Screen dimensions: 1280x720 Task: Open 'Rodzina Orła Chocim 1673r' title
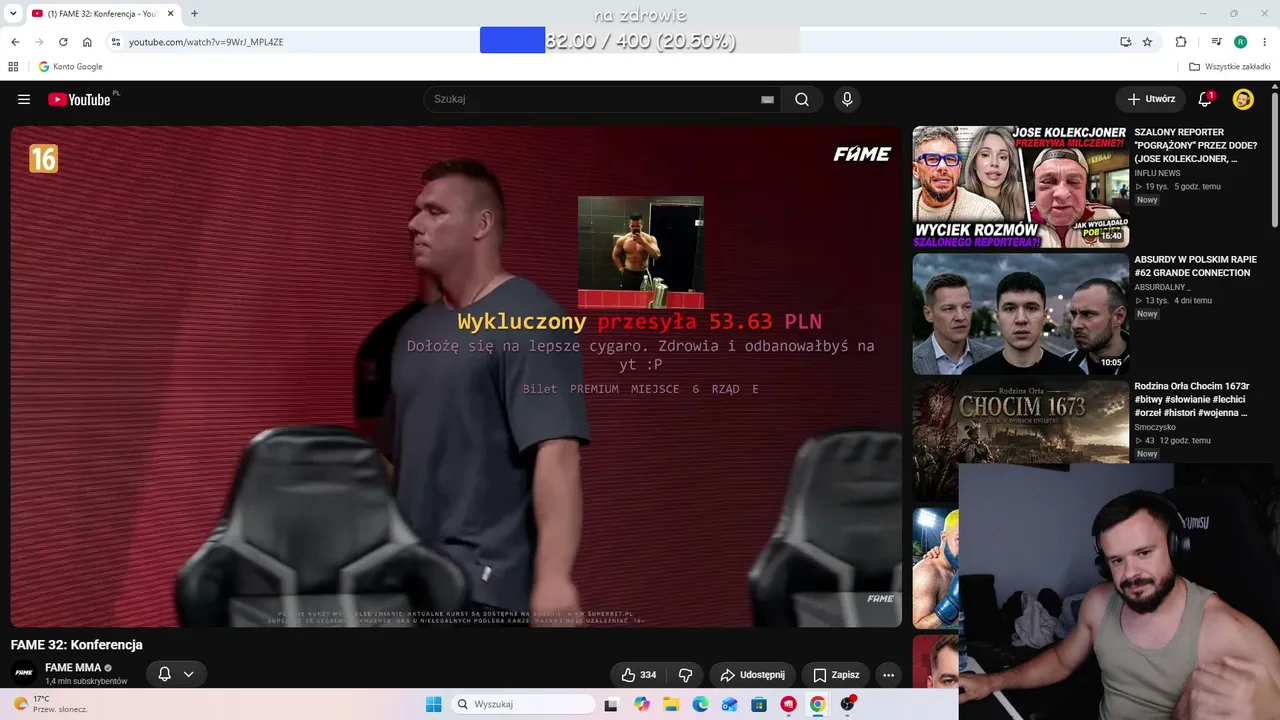[x=1192, y=399]
